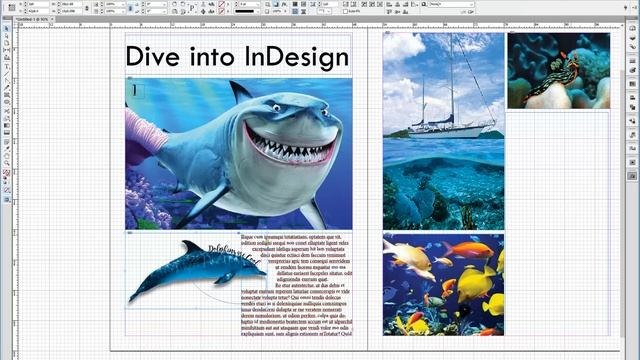
Task: Click the body text frame beside dolphin
Action: [296, 285]
